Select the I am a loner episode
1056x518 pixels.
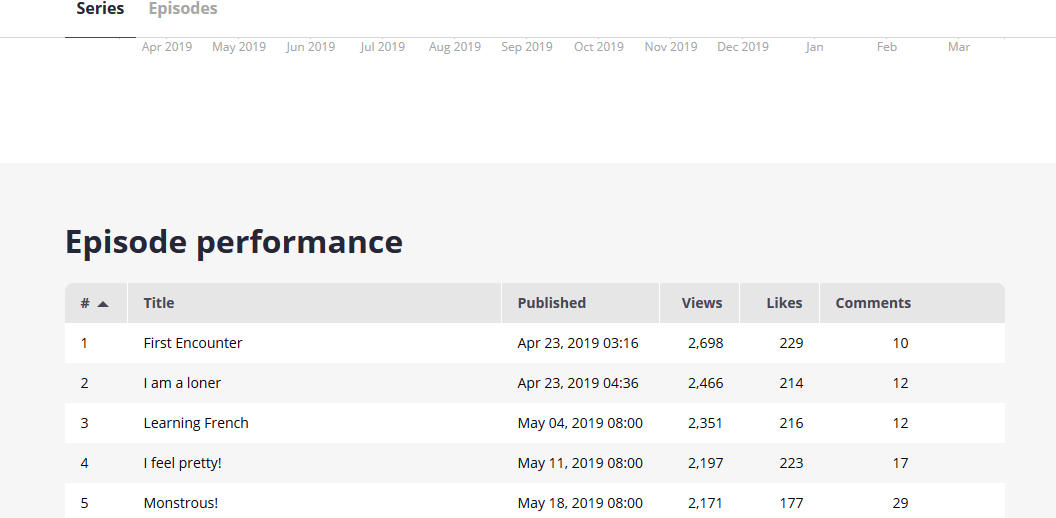click(182, 383)
